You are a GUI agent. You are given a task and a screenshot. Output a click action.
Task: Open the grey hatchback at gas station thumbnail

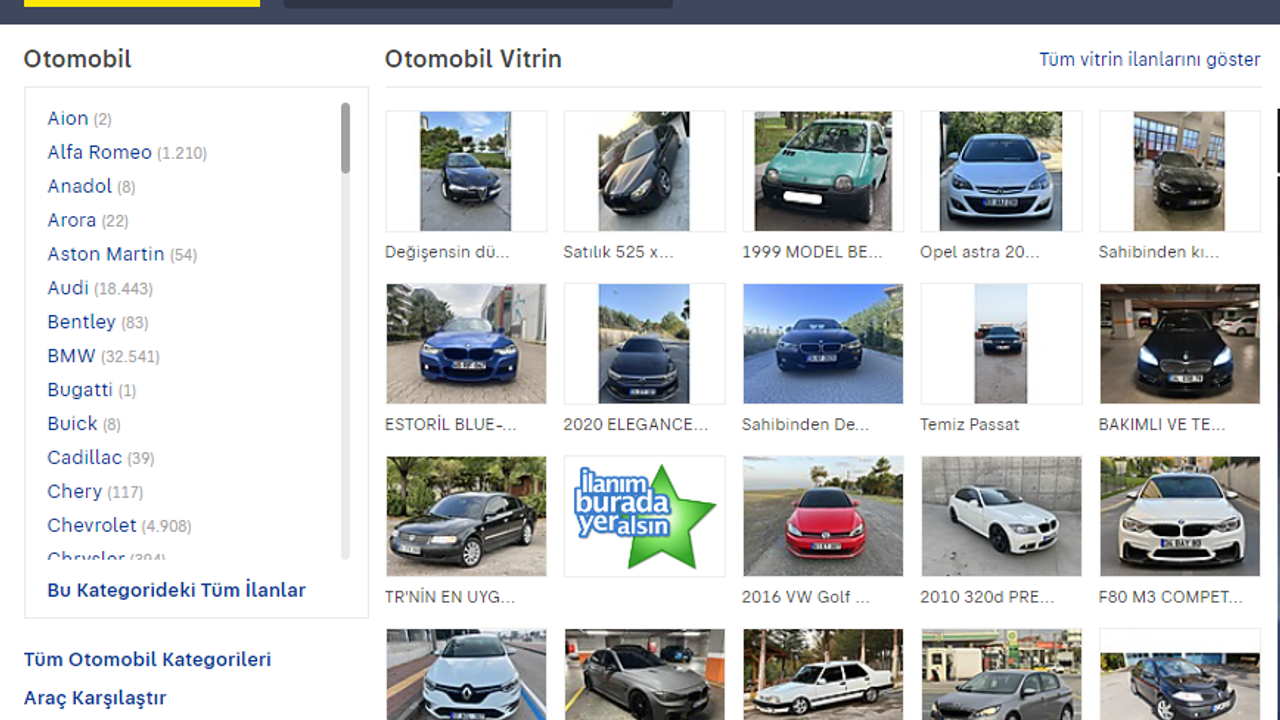[1001, 674]
